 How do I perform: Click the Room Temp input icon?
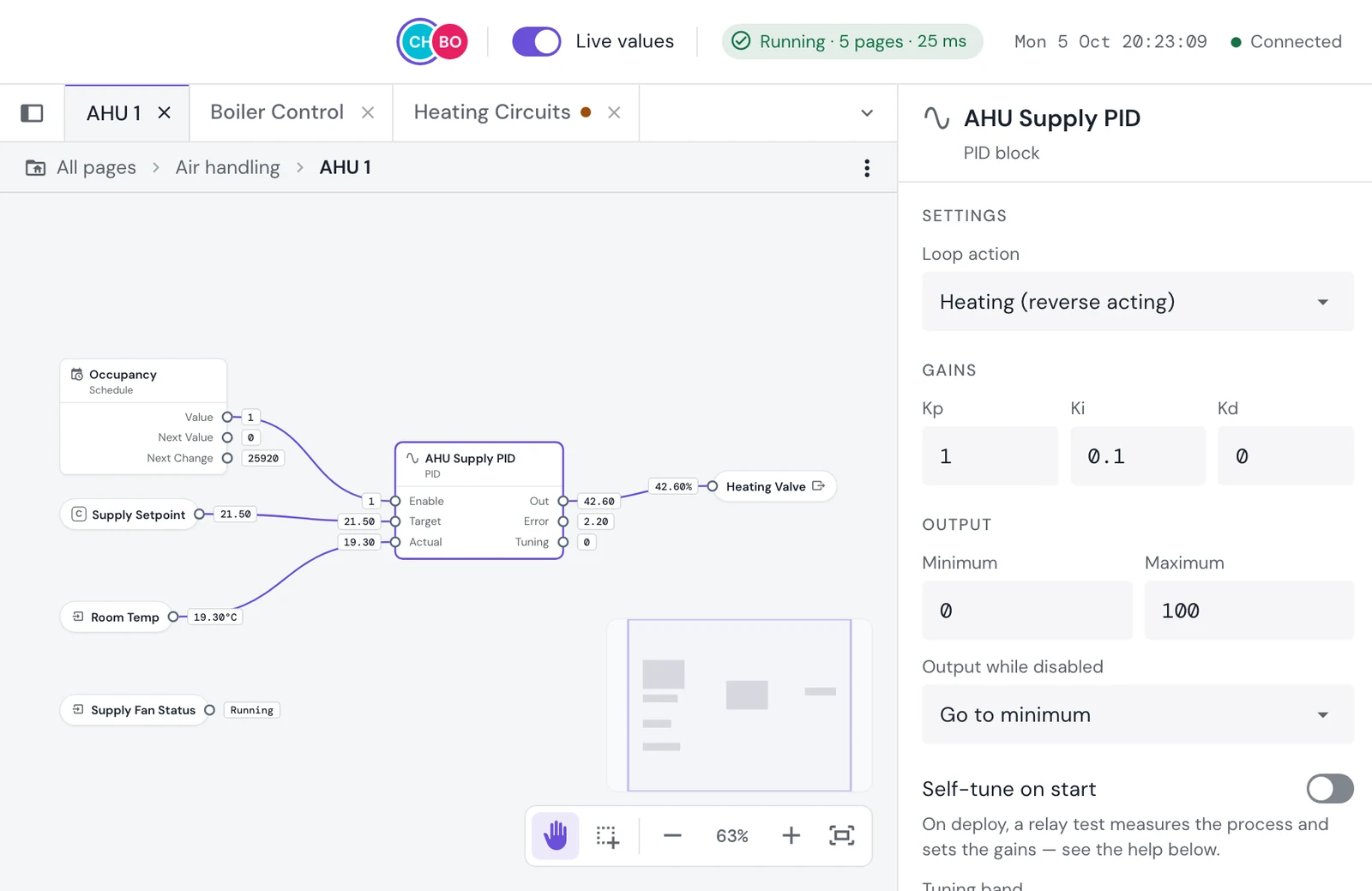pyautogui.click(x=78, y=617)
